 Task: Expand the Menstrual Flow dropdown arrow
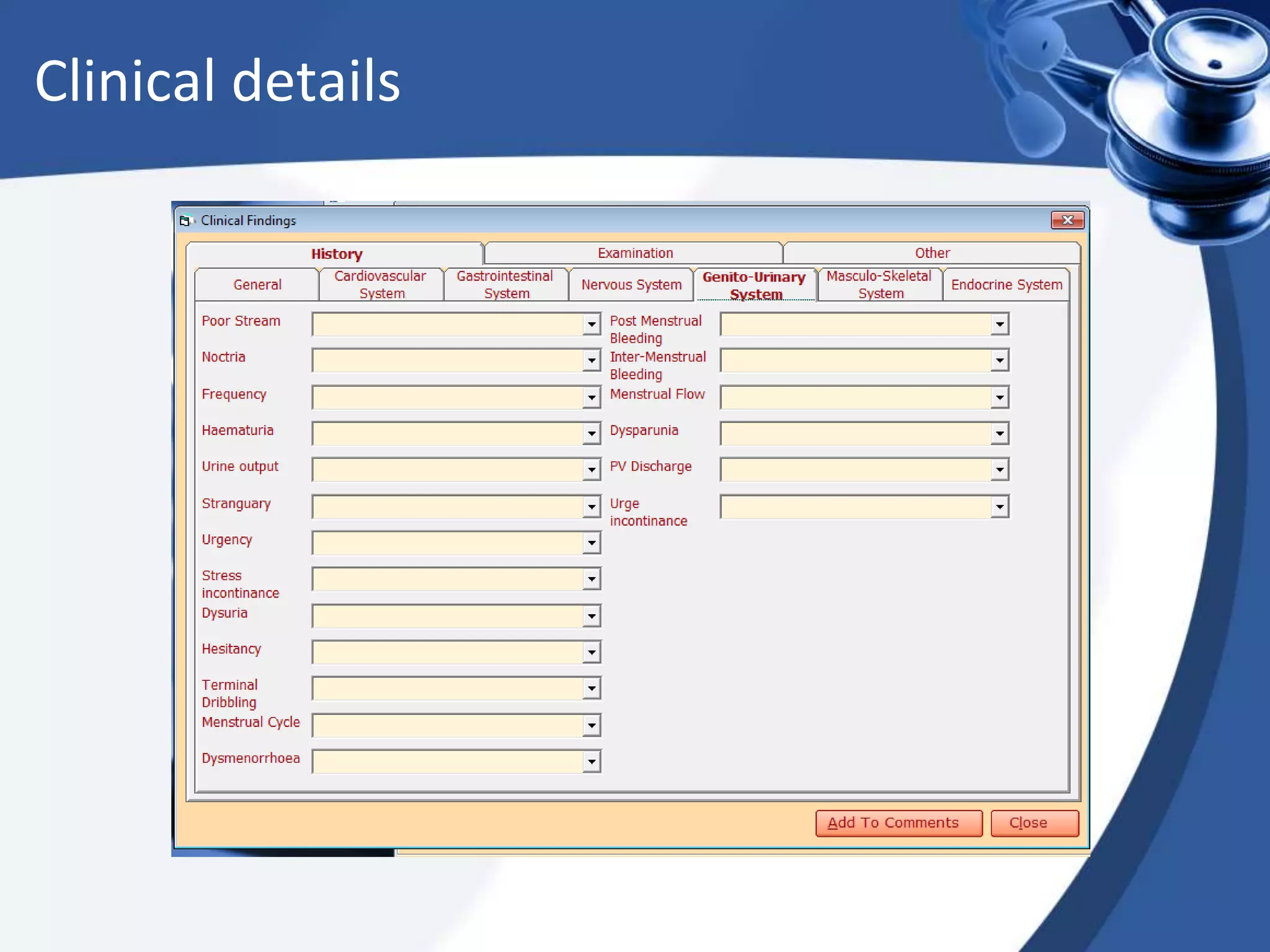point(1000,397)
